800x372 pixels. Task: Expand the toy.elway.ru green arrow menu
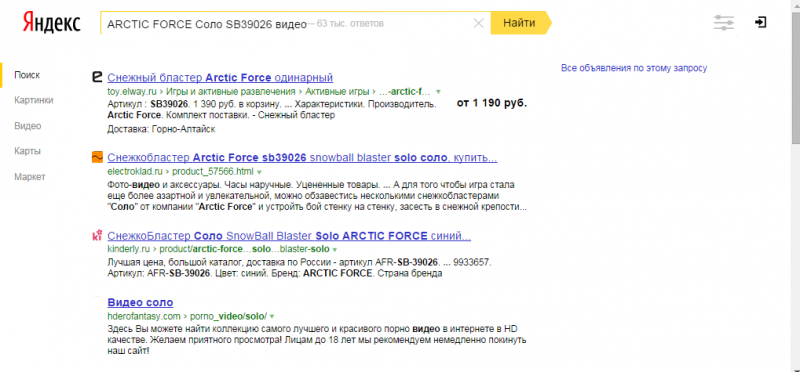[x=438, y=92]
